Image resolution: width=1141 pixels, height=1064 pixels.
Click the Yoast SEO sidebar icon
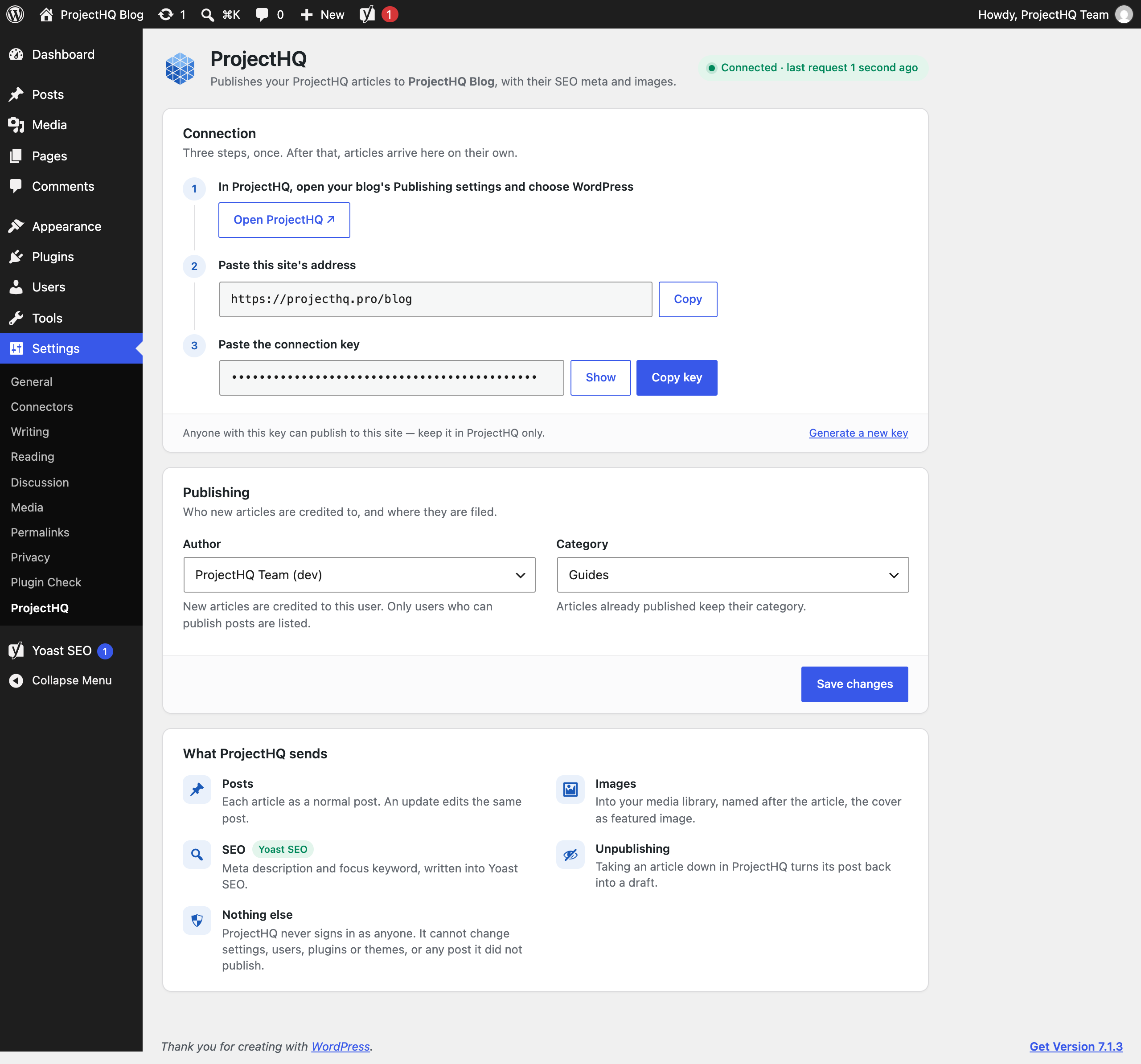16,650
